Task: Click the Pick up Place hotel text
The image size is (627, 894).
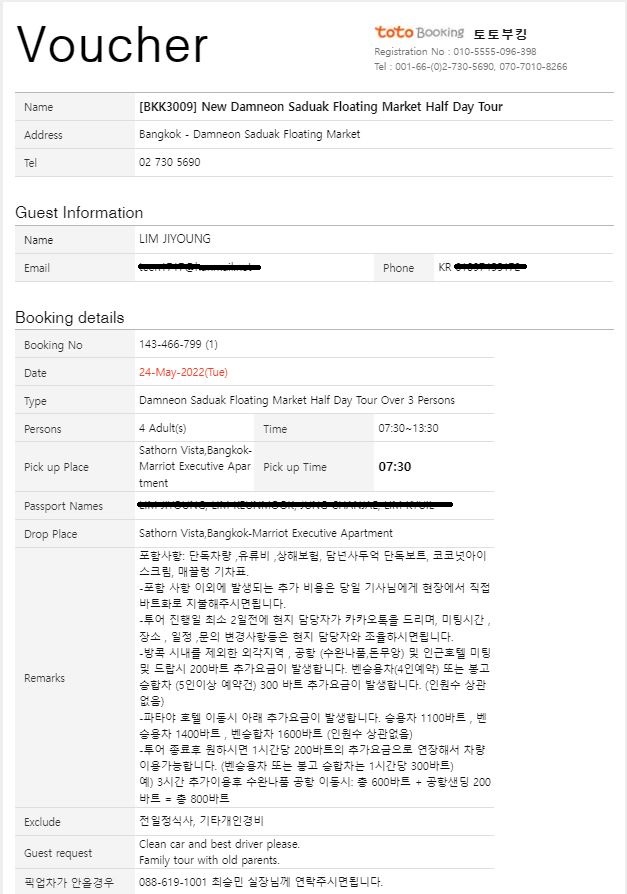Action: click(196, 466)
